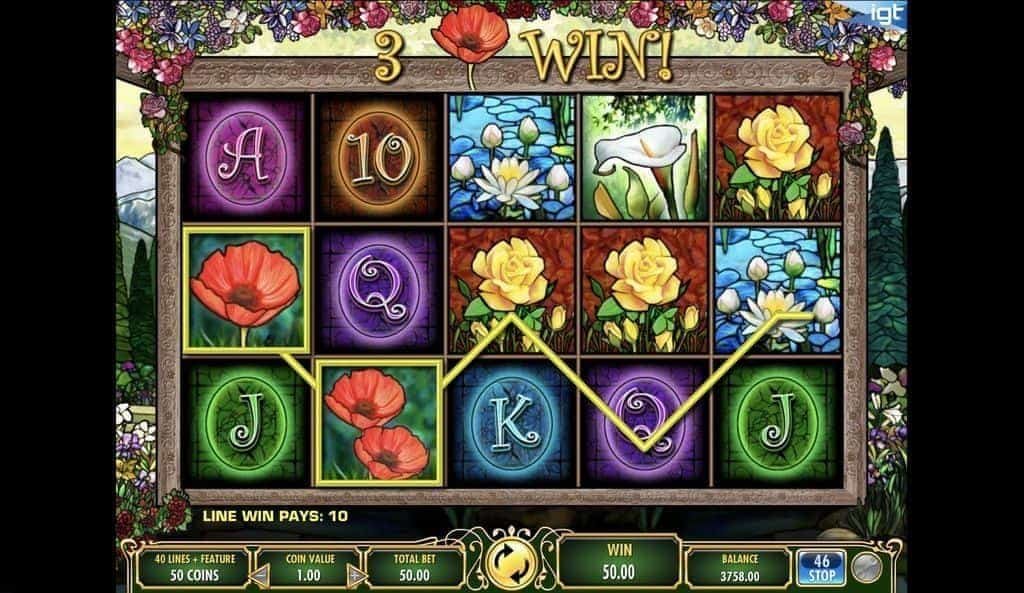Click the water lily in middle row
This screenshot has height=593, width=1024.
point(777,290)
